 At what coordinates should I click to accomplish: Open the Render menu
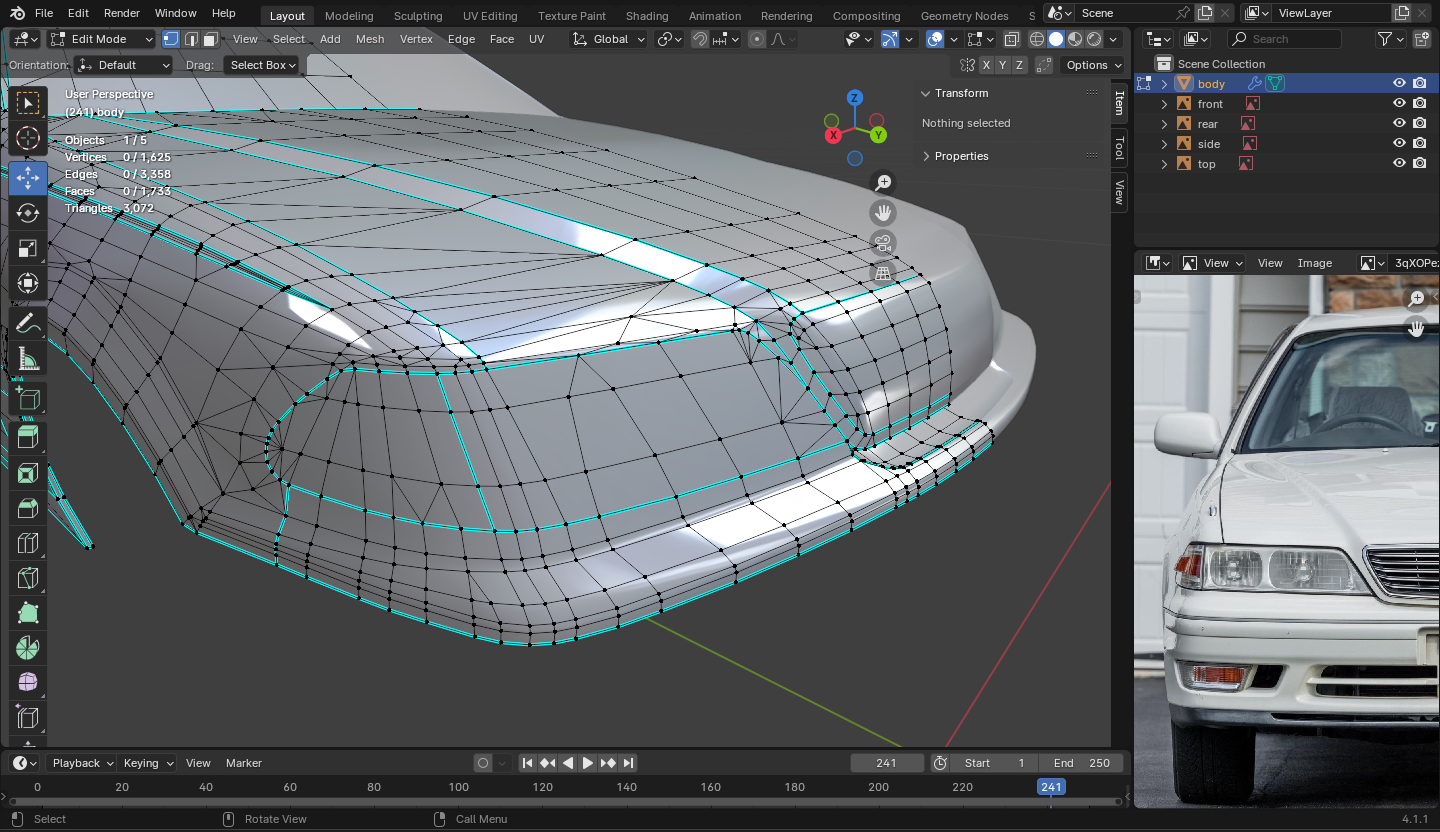point(122,13)
